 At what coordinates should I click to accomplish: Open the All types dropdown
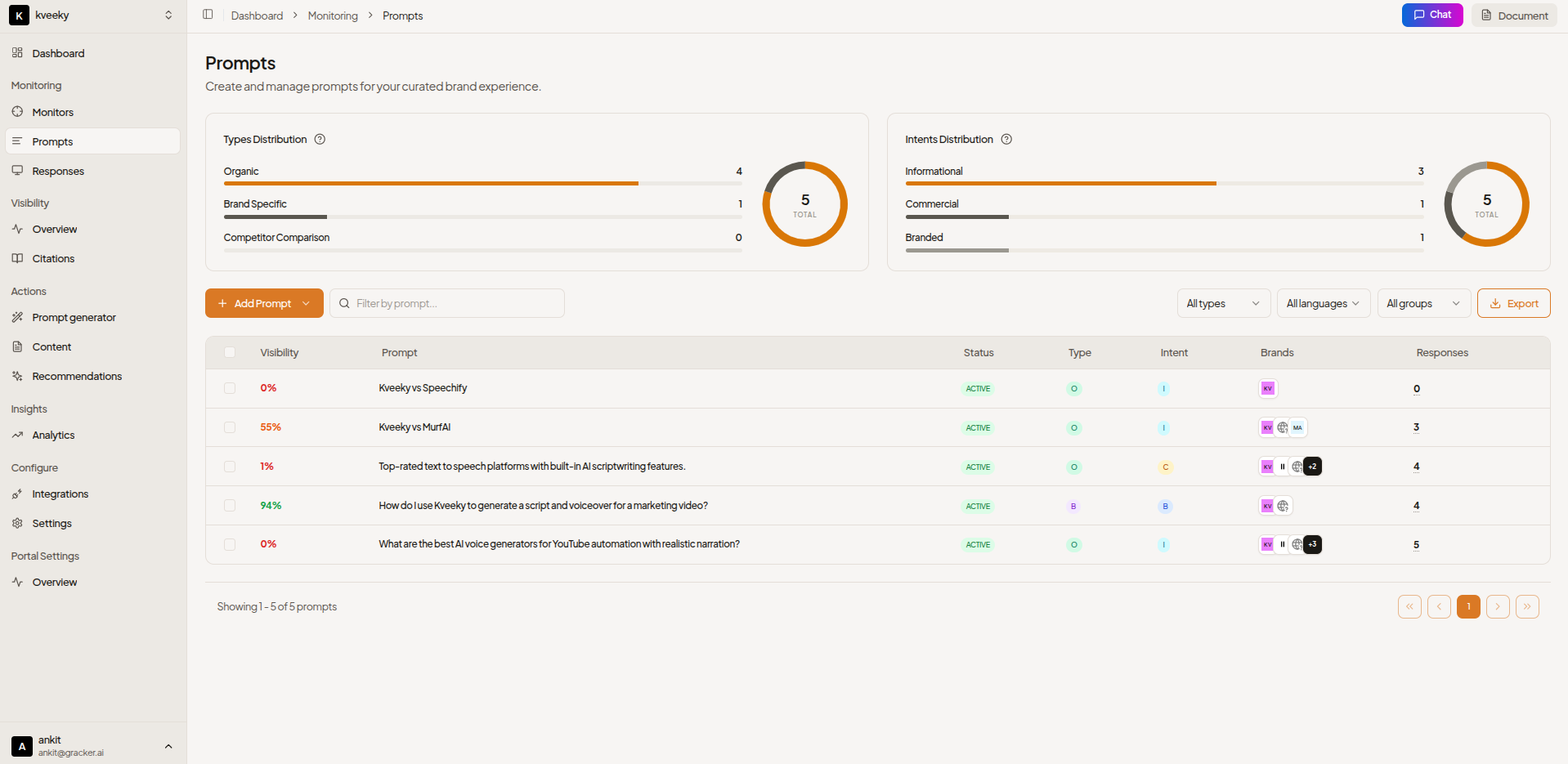pyautogui.click(x=1223, y=303)
